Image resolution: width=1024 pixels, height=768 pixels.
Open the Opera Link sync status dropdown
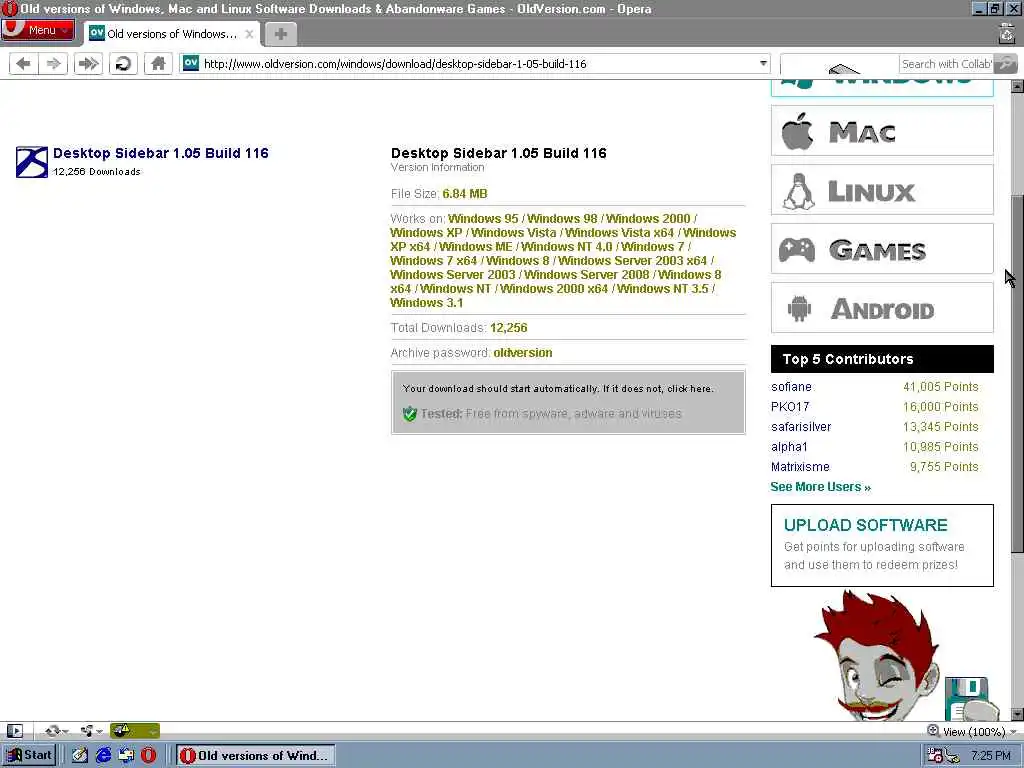[57, 731]
